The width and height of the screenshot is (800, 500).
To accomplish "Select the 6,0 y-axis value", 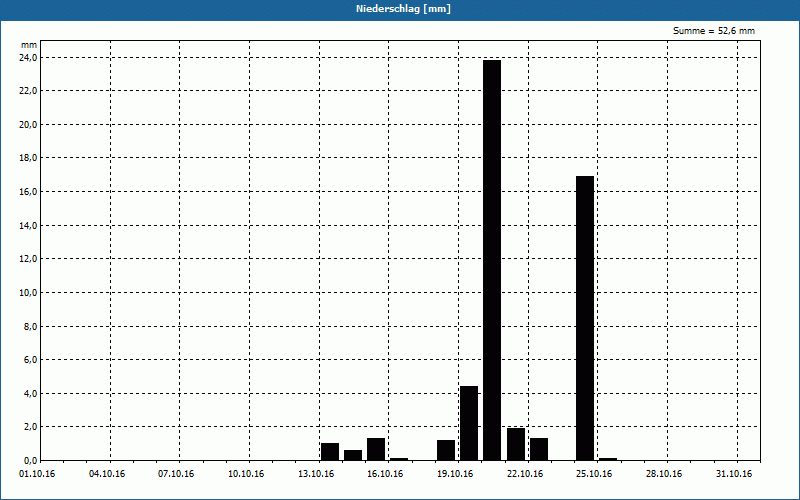I will [x=31, y=360].
